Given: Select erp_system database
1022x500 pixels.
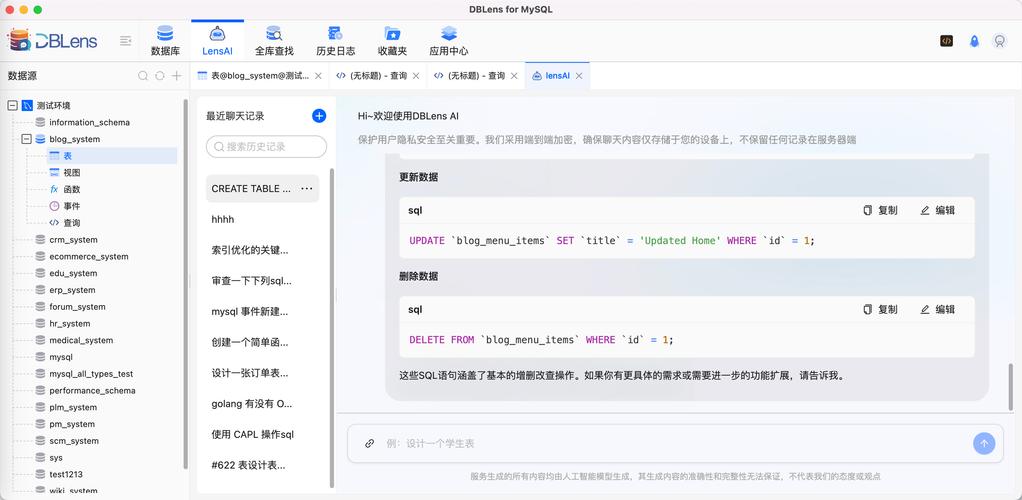Looking at the screenshot, I should click(x=72, y=290).
